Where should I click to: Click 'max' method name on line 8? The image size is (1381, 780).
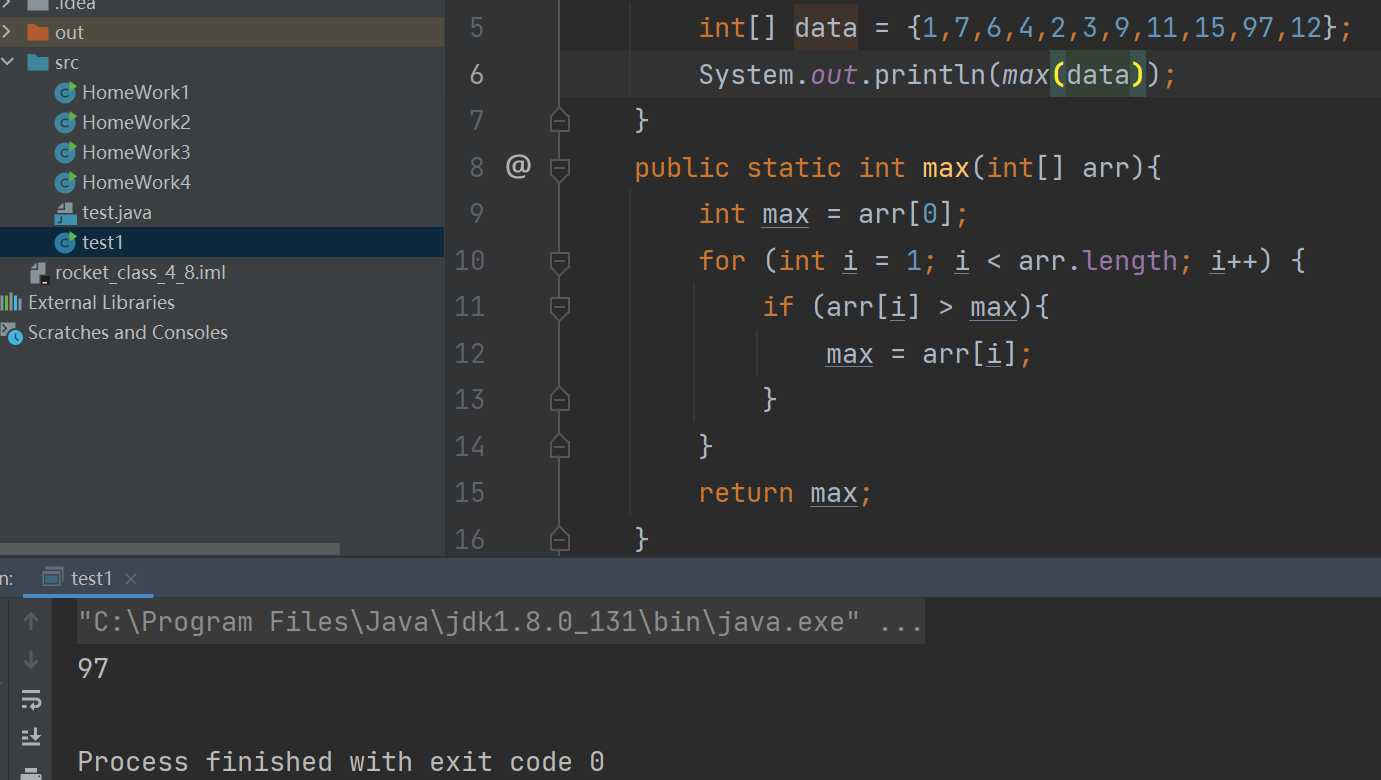point(946,168)
